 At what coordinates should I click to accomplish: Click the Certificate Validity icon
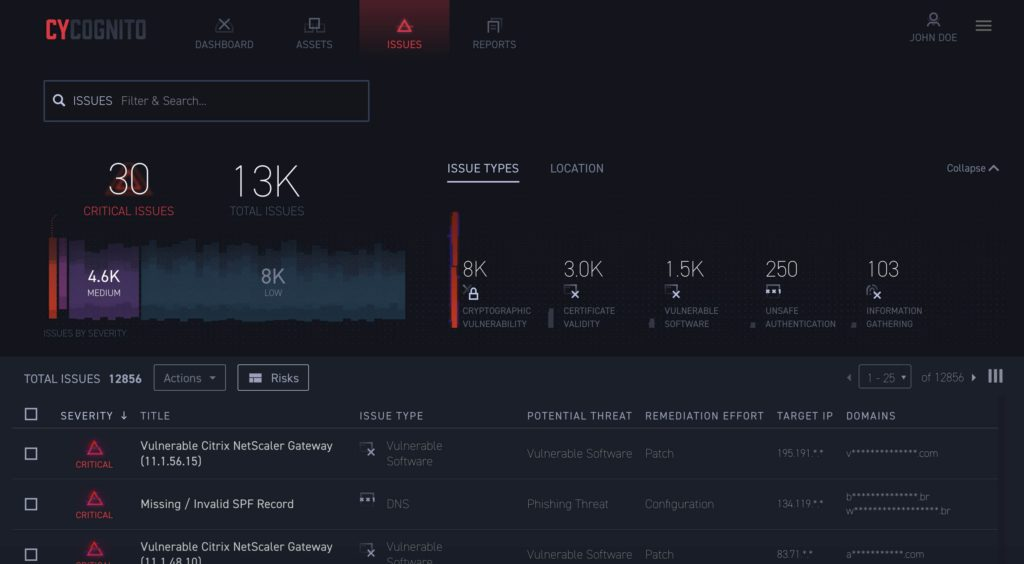tap(572, 292)
